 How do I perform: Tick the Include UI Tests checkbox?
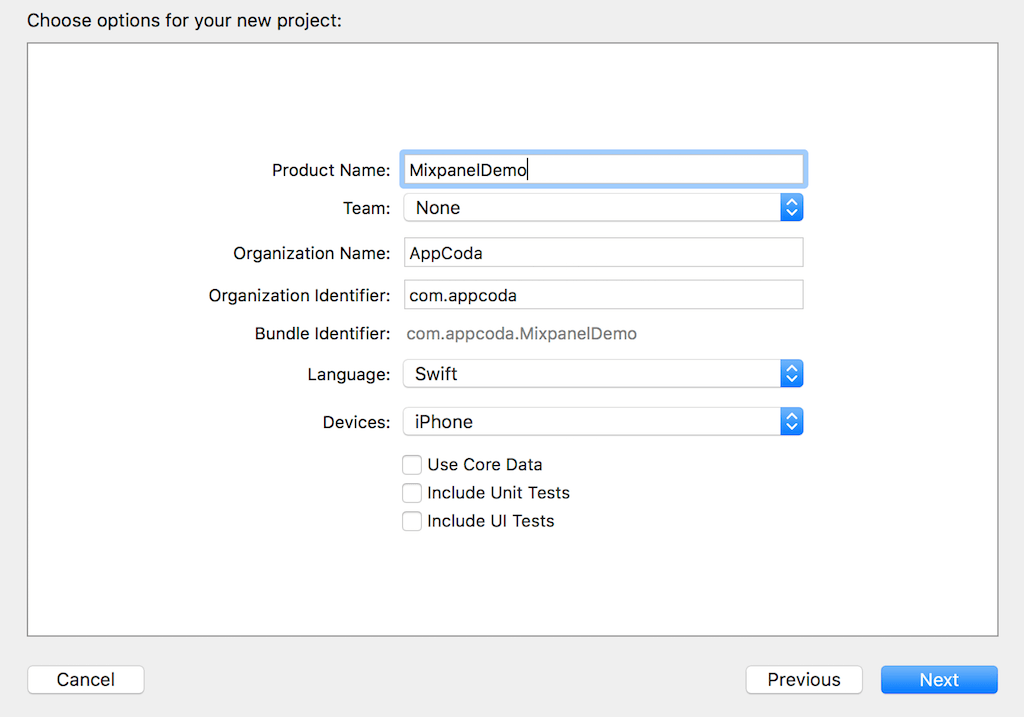[x=412, y=521]
